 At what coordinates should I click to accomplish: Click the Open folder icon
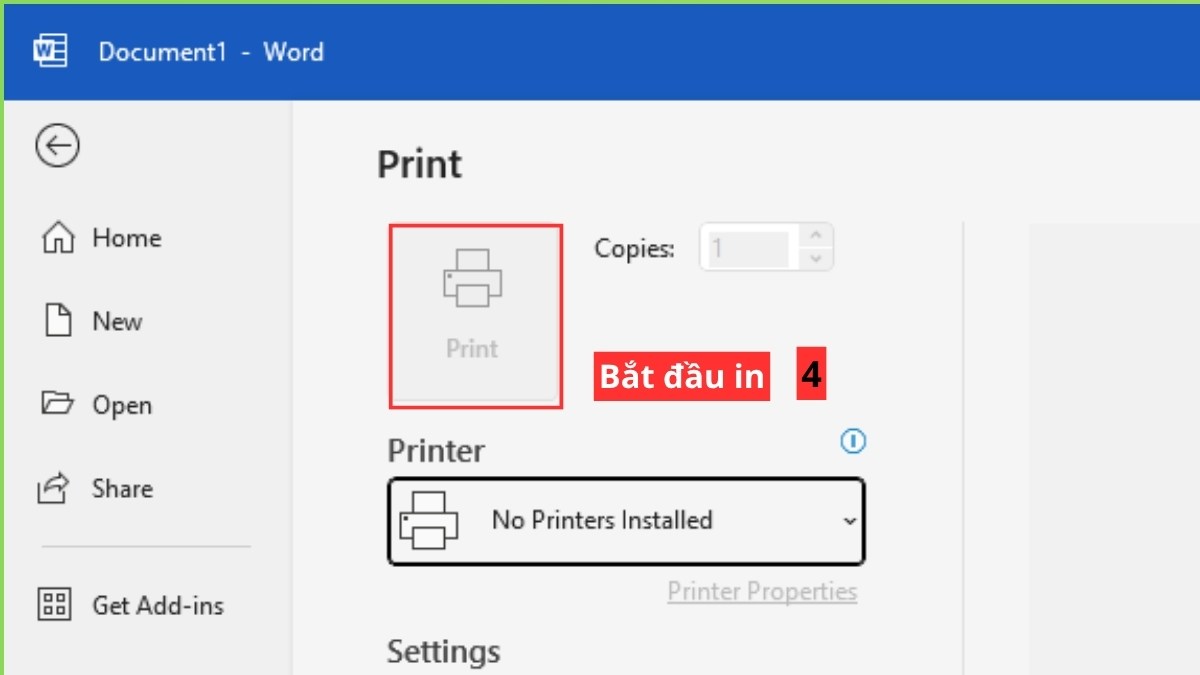coord(56,405)
